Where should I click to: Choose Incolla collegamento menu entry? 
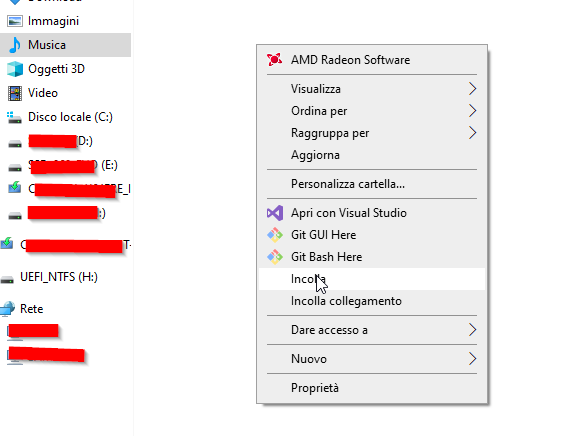(372, 301)
